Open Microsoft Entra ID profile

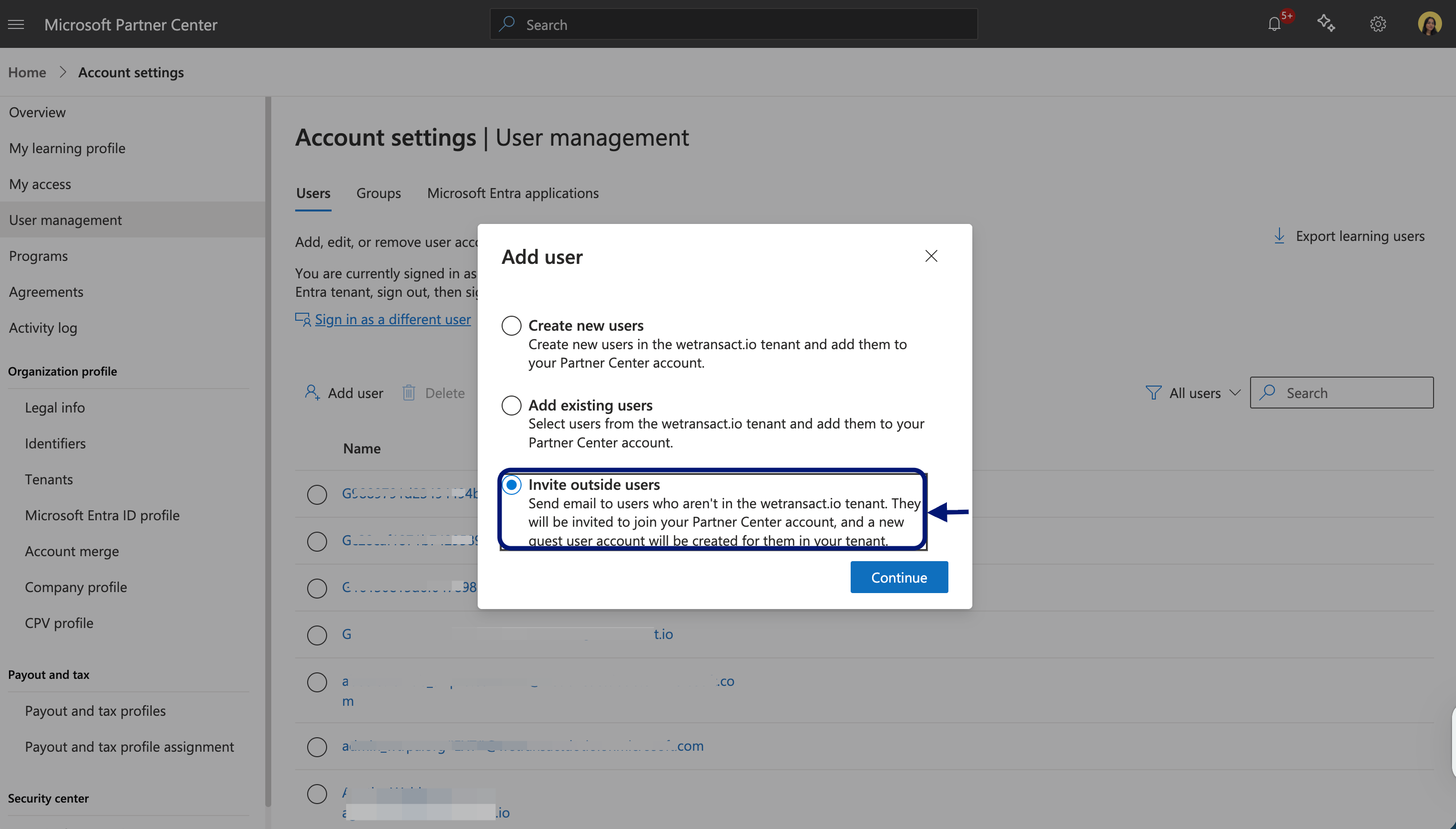click(102, 515)
